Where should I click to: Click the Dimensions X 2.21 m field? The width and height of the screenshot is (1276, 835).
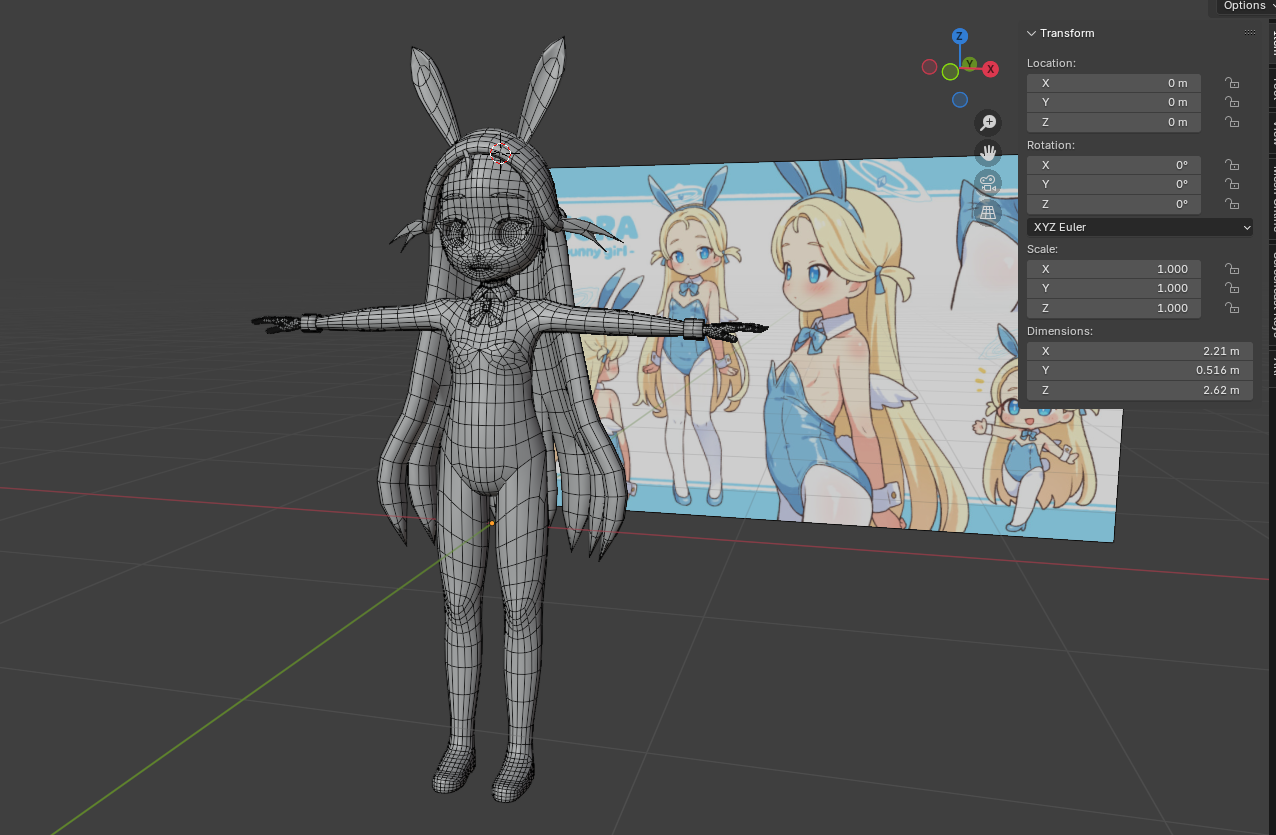coord(1140,351)
